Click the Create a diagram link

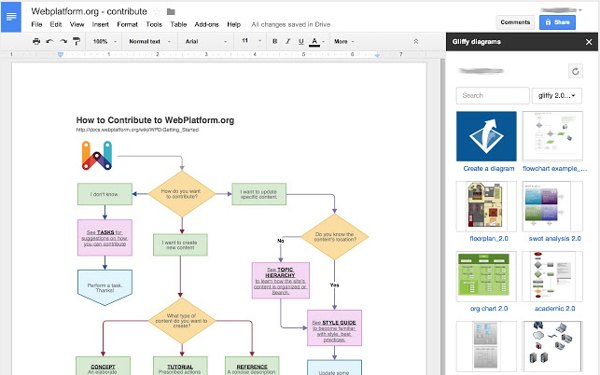coord(489,168)
